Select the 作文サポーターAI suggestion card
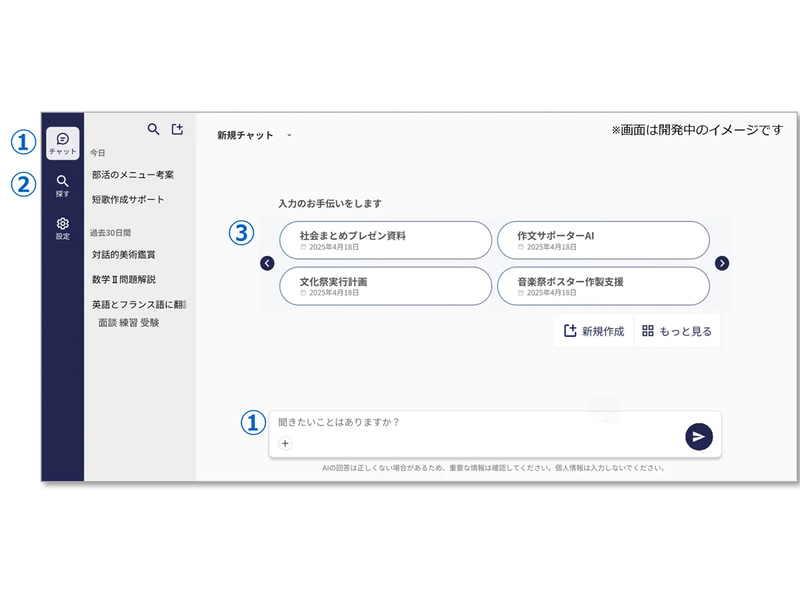The height and width of the screenshot is (600, 800). coord(604,240)
